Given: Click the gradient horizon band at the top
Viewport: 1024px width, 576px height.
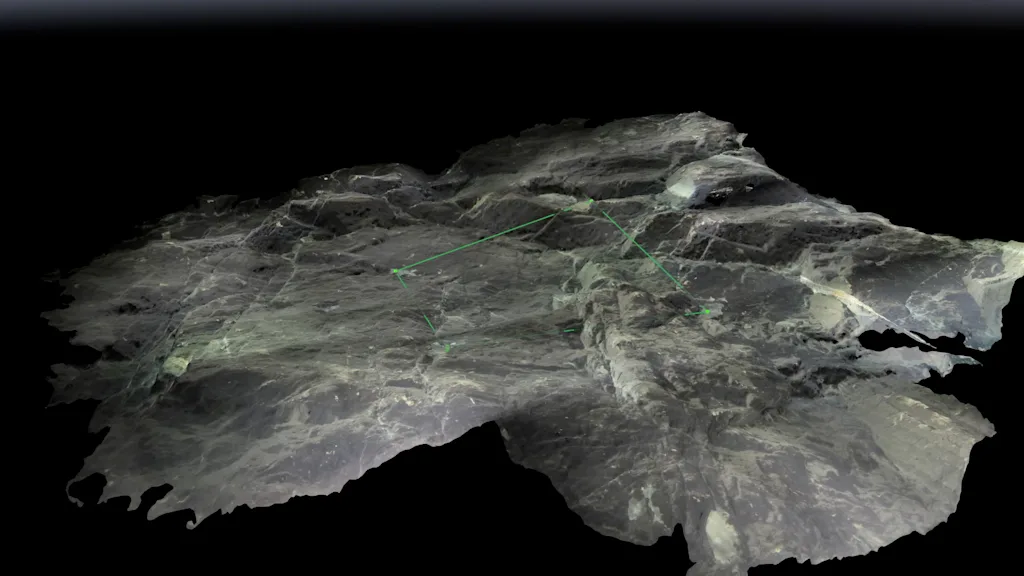Looking at the screenshot, I should (512, 12).
